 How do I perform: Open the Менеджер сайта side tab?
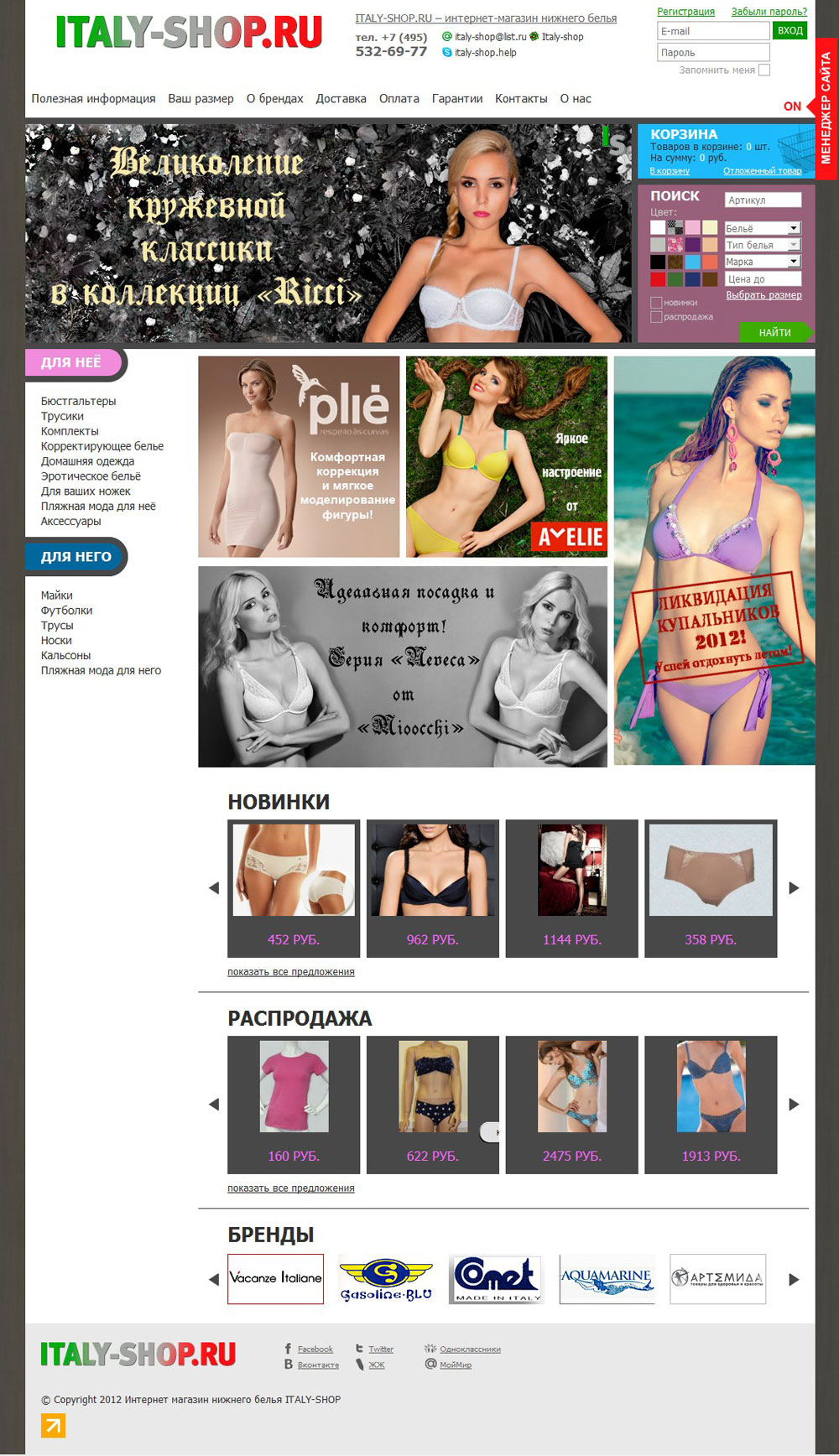[826, 107]
